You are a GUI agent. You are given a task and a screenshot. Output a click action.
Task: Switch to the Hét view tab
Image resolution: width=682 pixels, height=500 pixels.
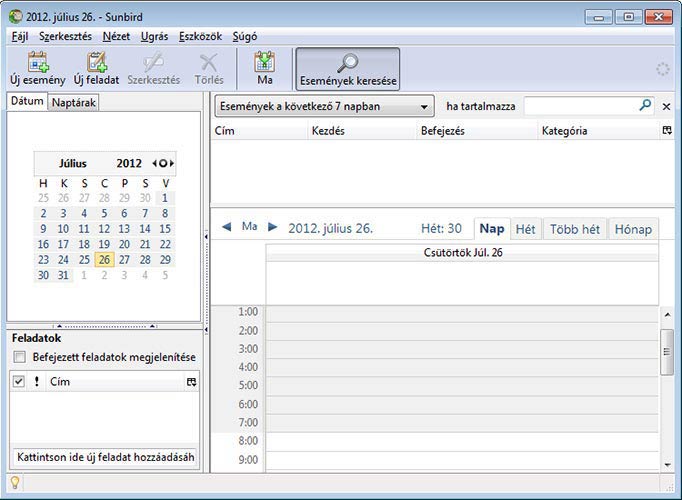coord(525,229)
